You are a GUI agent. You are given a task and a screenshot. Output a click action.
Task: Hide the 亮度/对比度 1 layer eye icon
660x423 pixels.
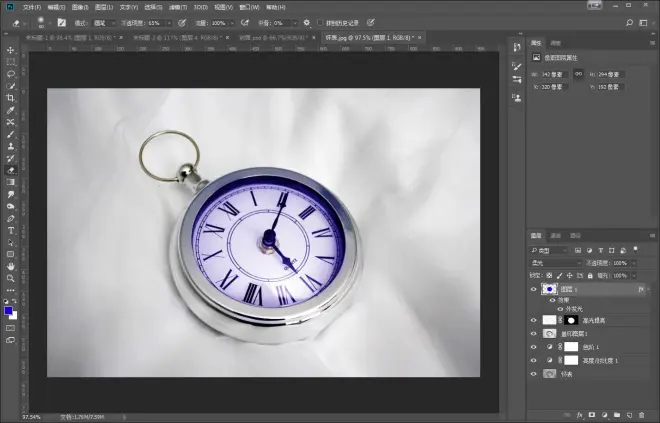(534, 361)
